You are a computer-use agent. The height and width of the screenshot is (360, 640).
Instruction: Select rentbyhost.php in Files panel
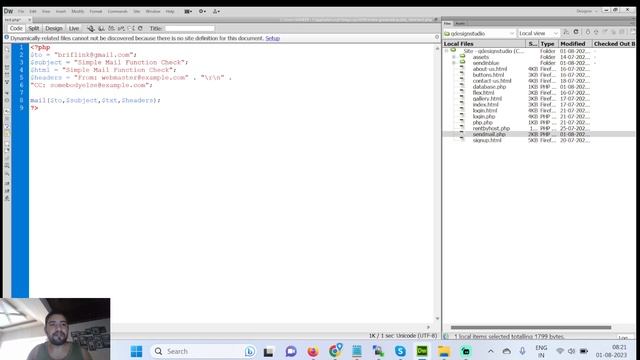(491, 128)
